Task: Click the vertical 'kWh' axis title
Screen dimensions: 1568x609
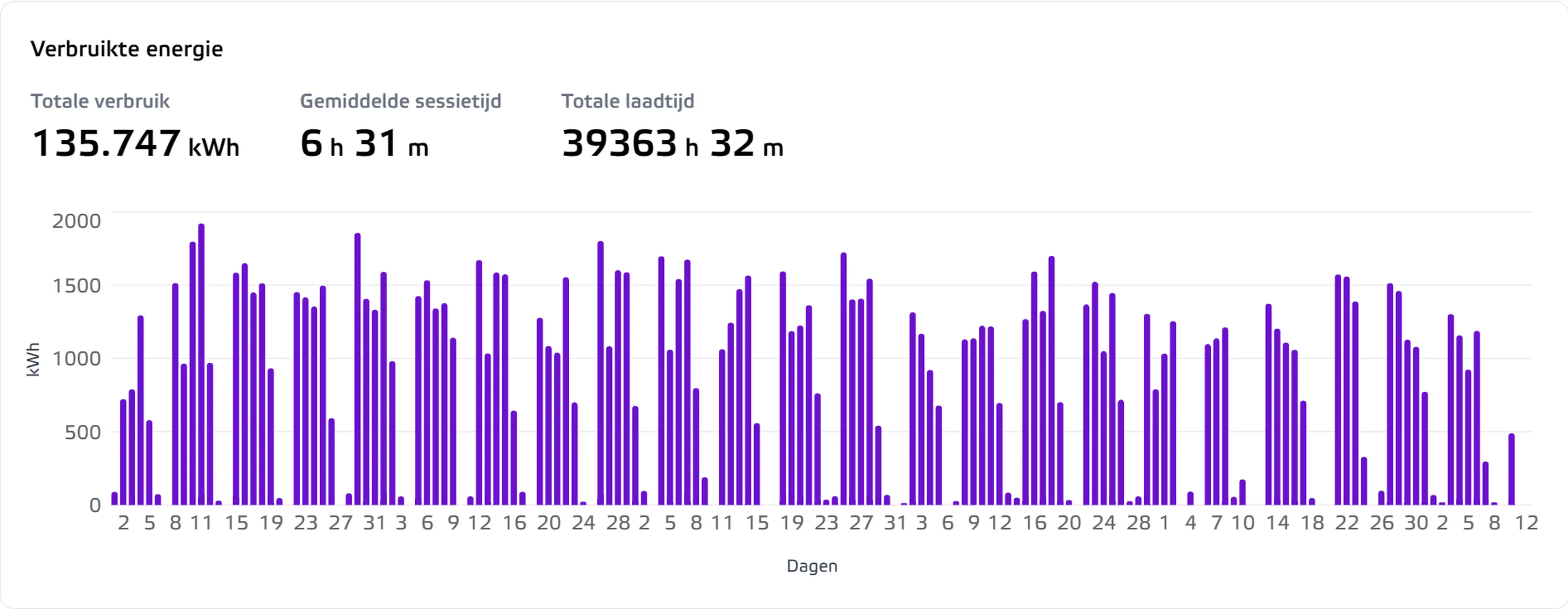Action: 33,359
